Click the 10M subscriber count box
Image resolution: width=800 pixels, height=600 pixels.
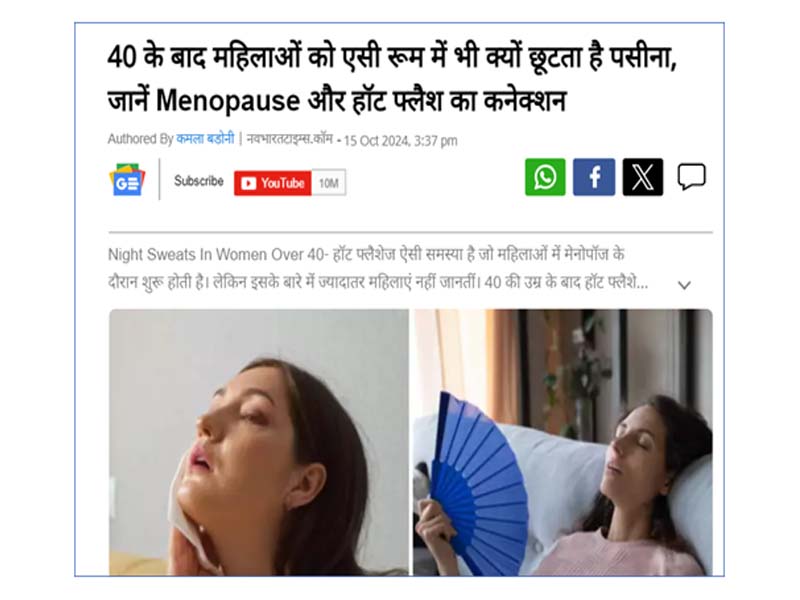coord(329,183)
